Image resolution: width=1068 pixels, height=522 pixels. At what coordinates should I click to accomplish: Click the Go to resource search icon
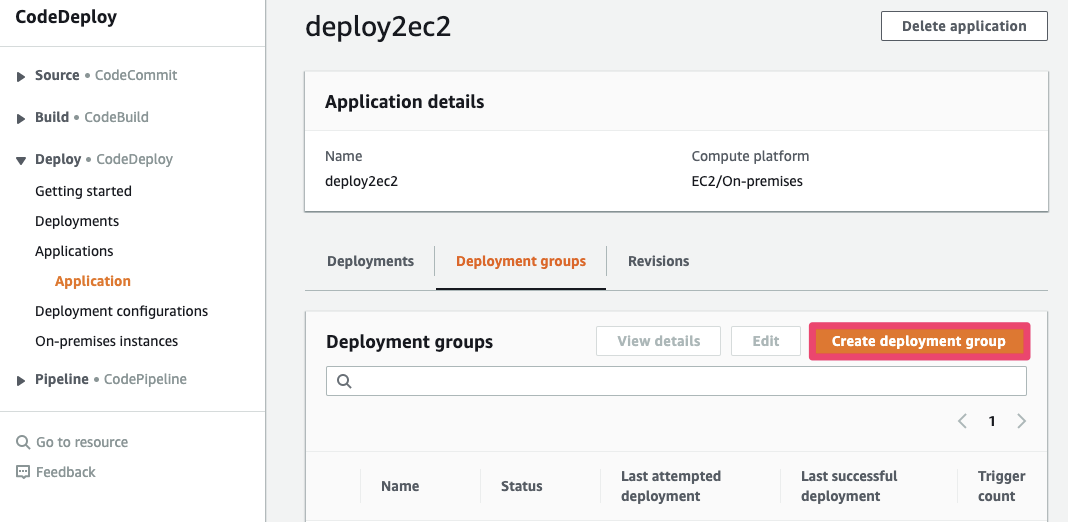[x=23, y=442]
